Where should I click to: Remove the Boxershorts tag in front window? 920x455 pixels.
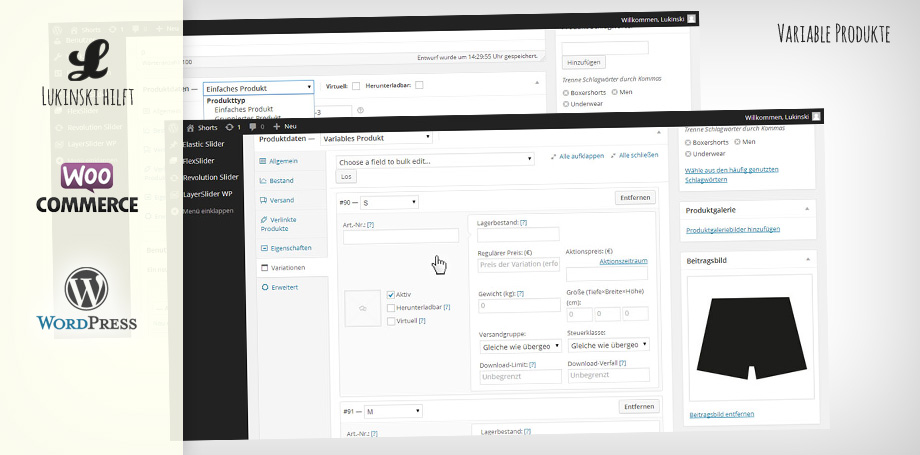(688, 142)
